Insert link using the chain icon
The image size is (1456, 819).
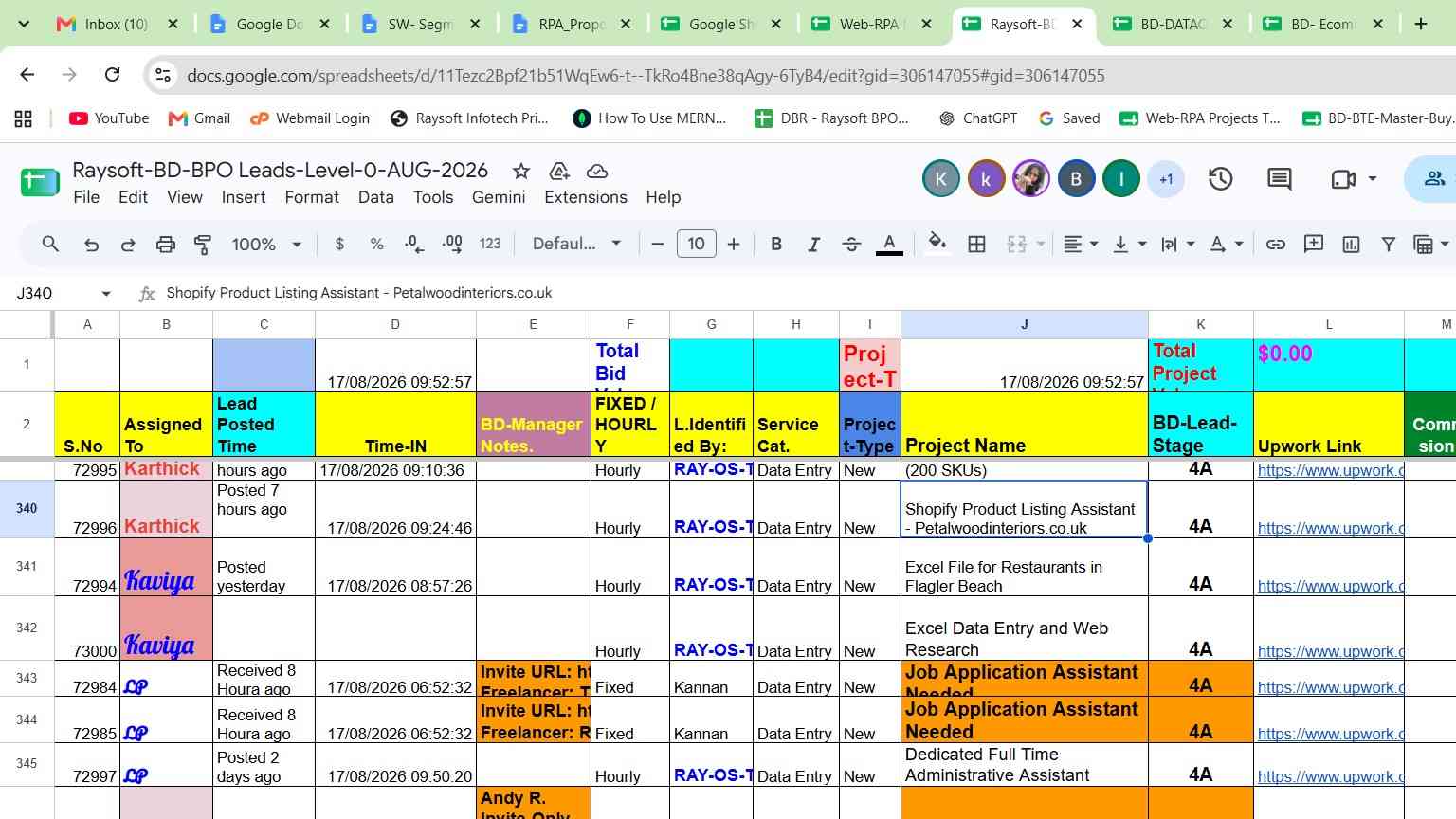point(1276,245)
